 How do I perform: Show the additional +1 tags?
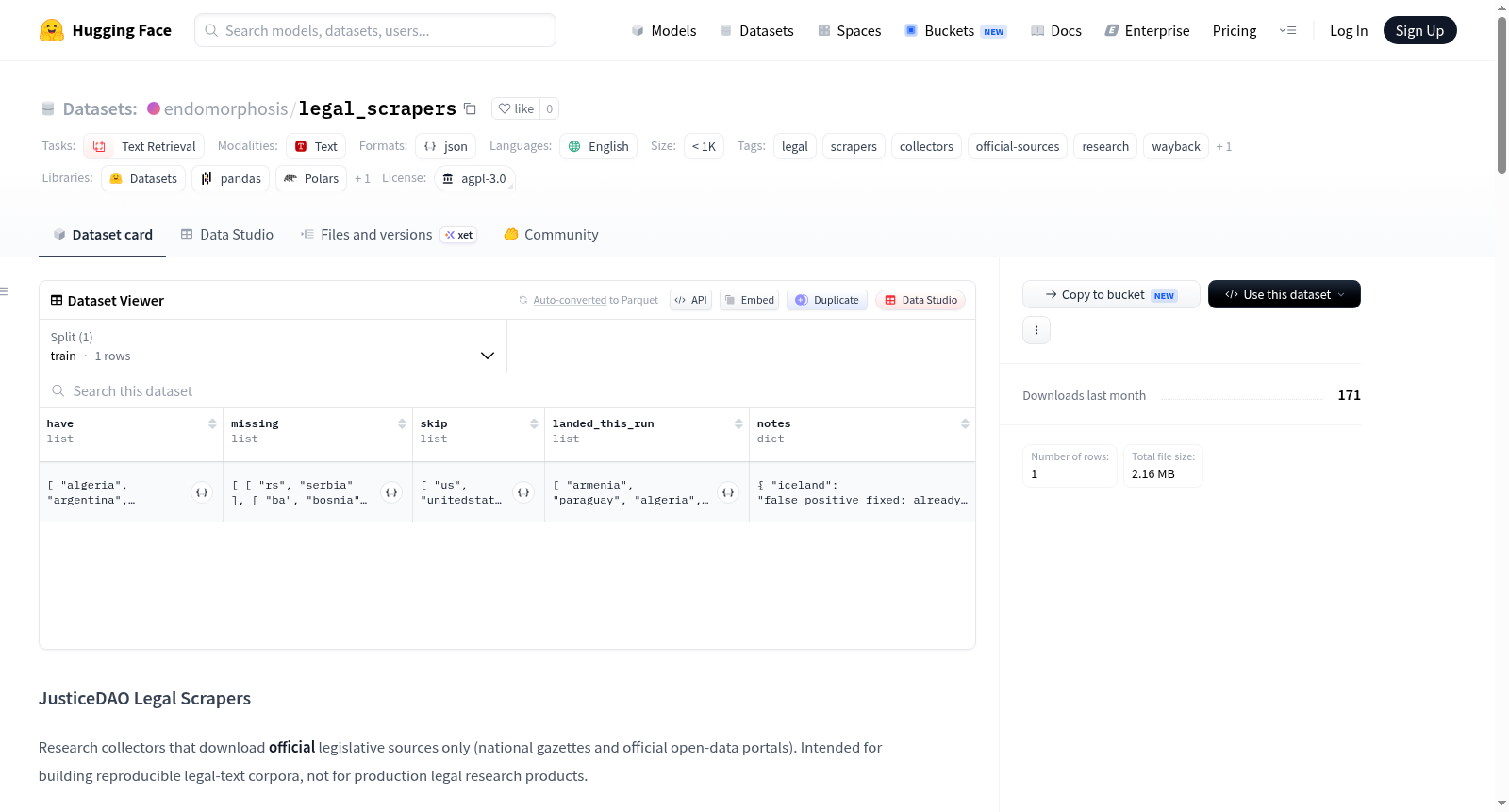tap(1224, 146)
